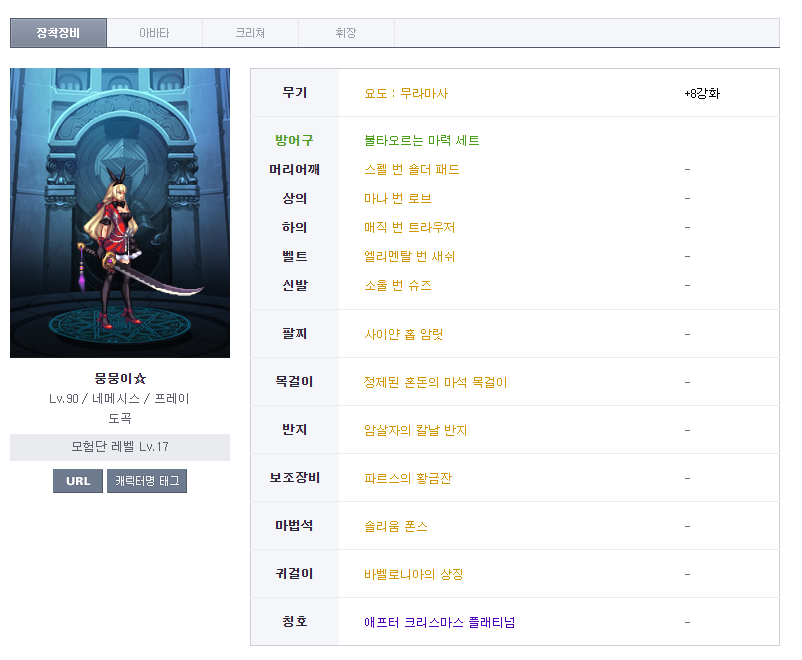
Task: Open title item 애프터 크리스마스 플래티넘
Action: point(439,622)
